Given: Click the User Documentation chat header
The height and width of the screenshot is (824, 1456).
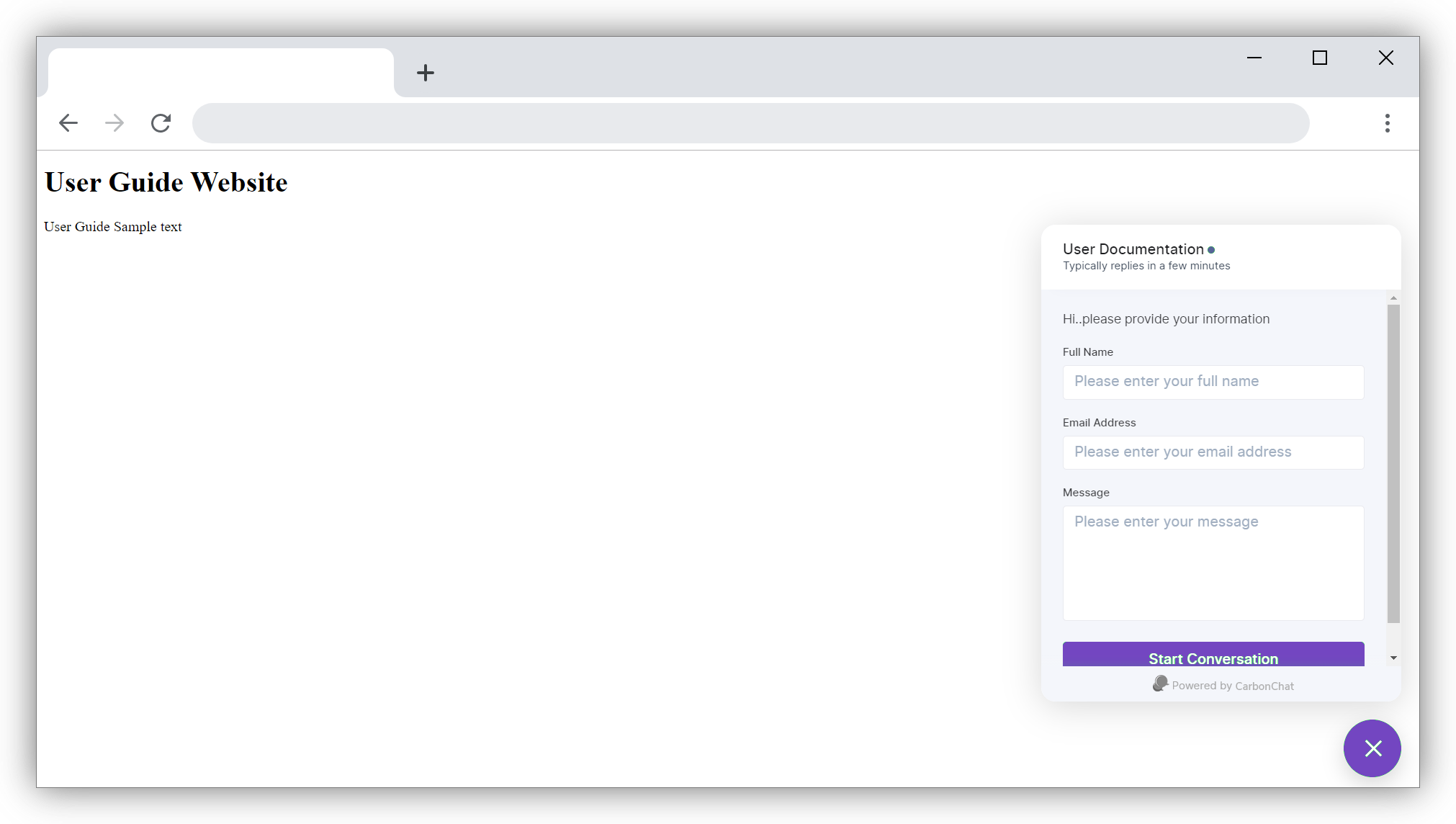Looking at the screenshot, I should point(1133,249).
